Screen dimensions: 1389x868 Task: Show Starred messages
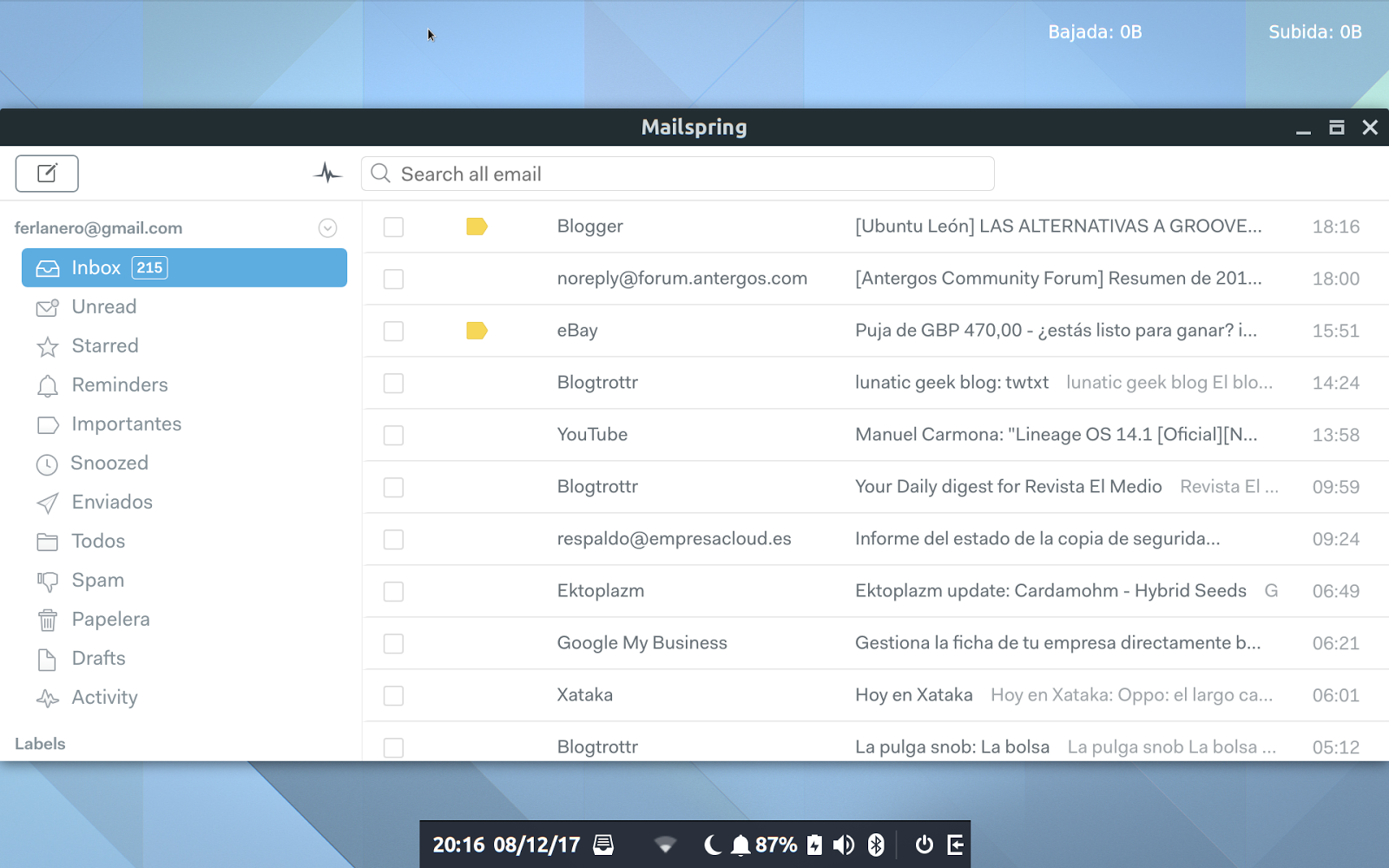tap(184, 345)
